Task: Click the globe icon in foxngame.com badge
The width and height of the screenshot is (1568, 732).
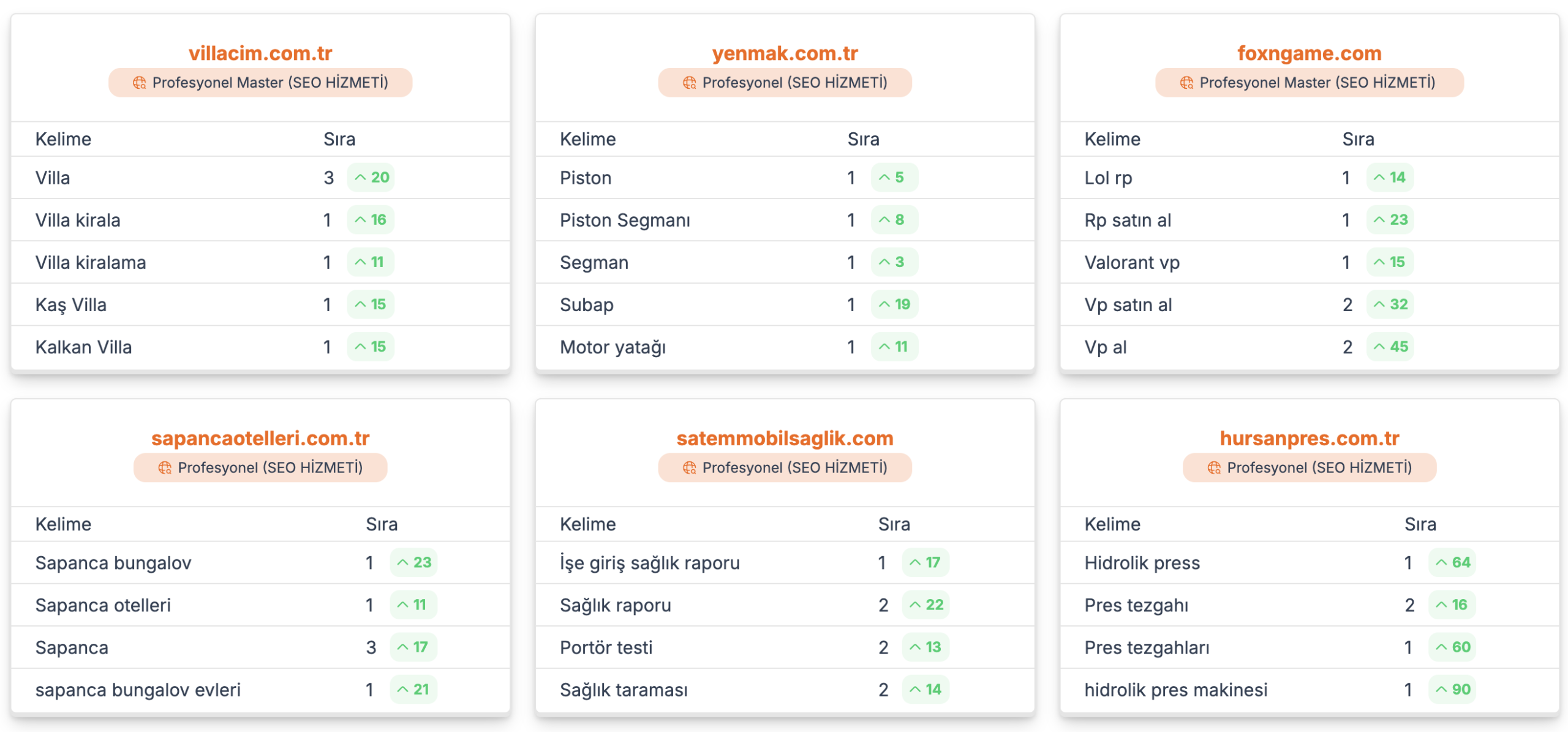Action: point(1186,83)
